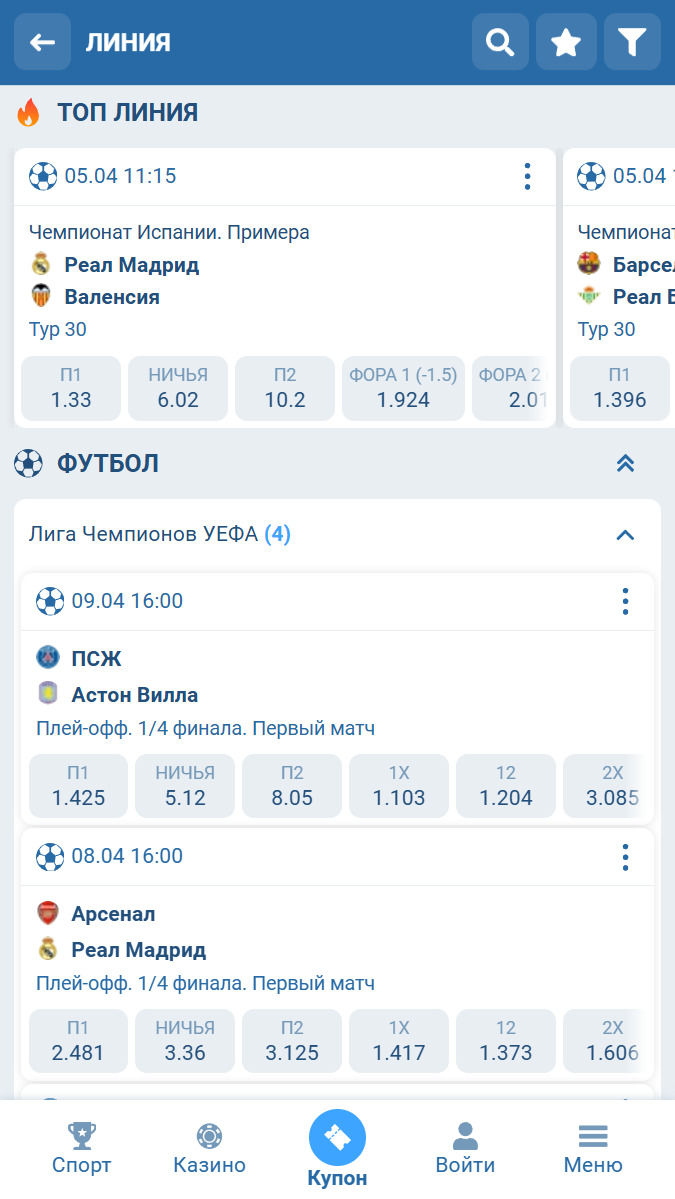Collapse Лига Чемпионов УЕФА league list
The image size is (675, 1199).
pyautogui.click(x=625, y=535)
